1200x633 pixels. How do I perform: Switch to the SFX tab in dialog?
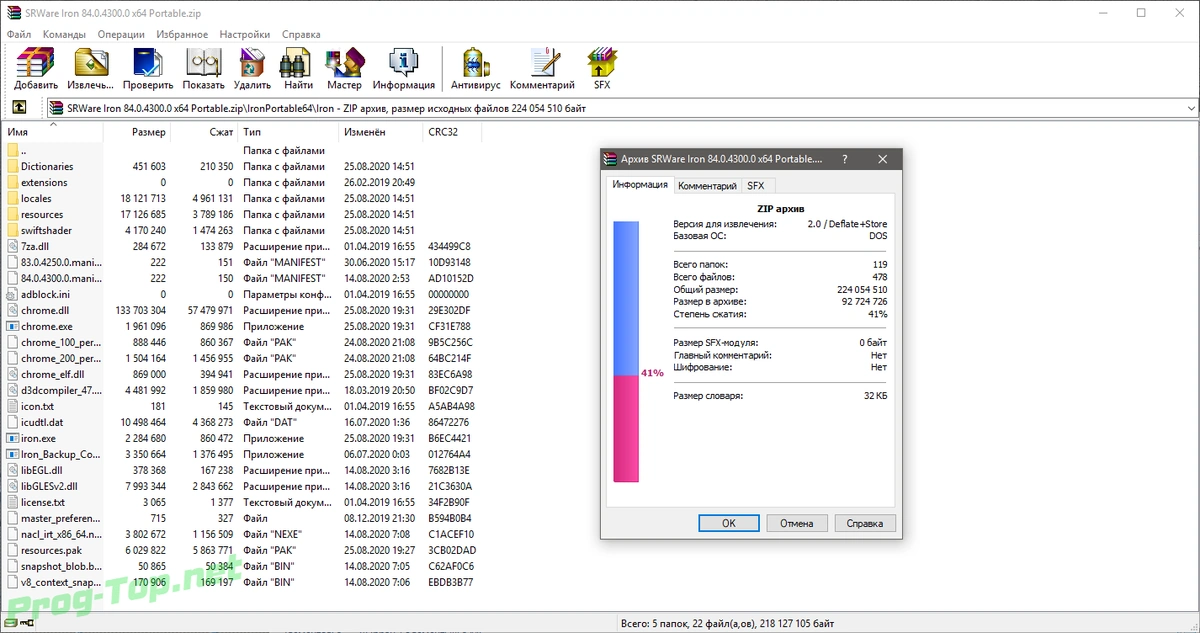point(755,186)
